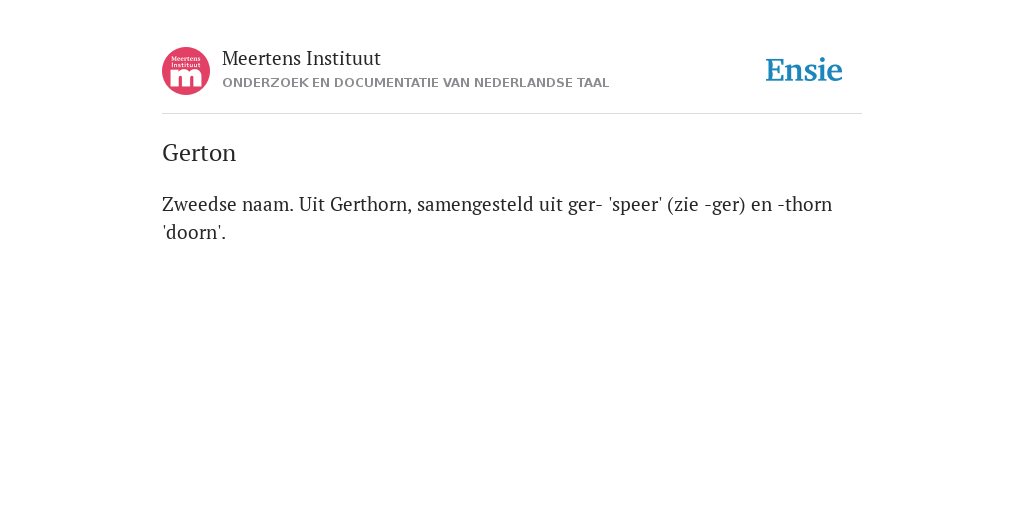Image resolution: width=1024 pixels, height=512 pixels.
Task: Click the pink Meertens Instituut round logo
Action: click(x=186, y=71)
